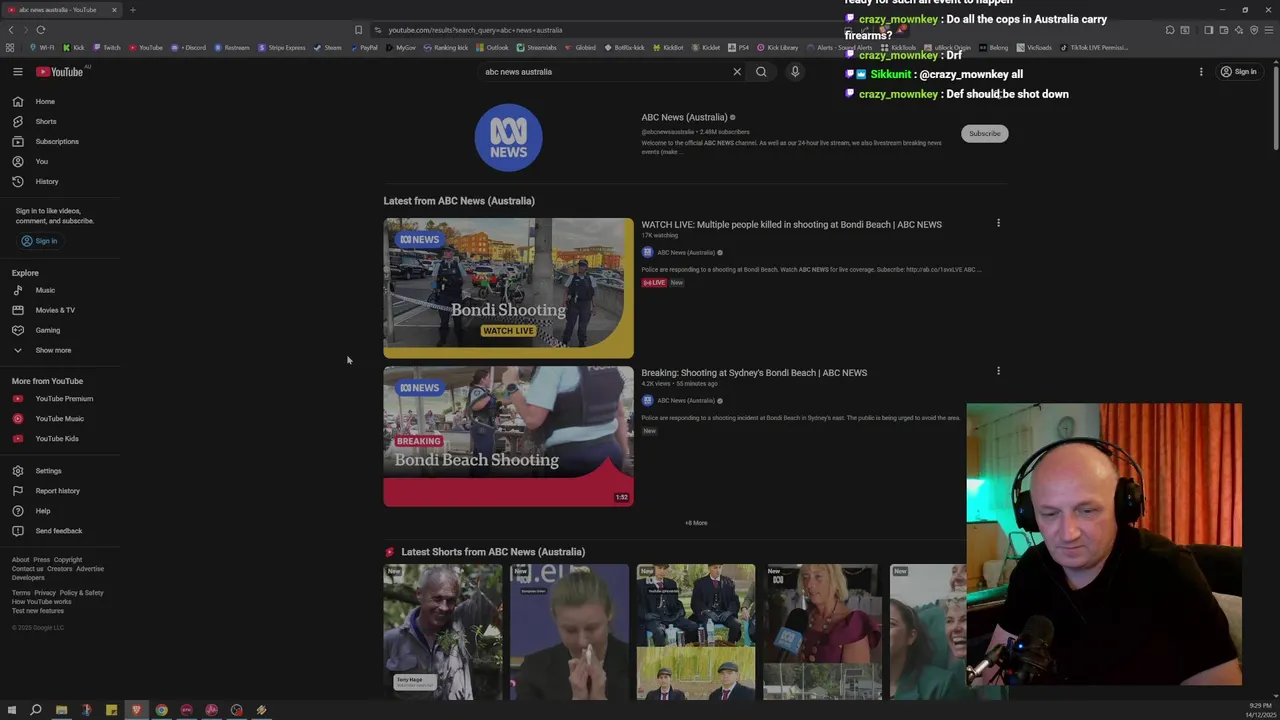Reload the page
This screenshot has height=720, width=1280.
click(41, 30)
